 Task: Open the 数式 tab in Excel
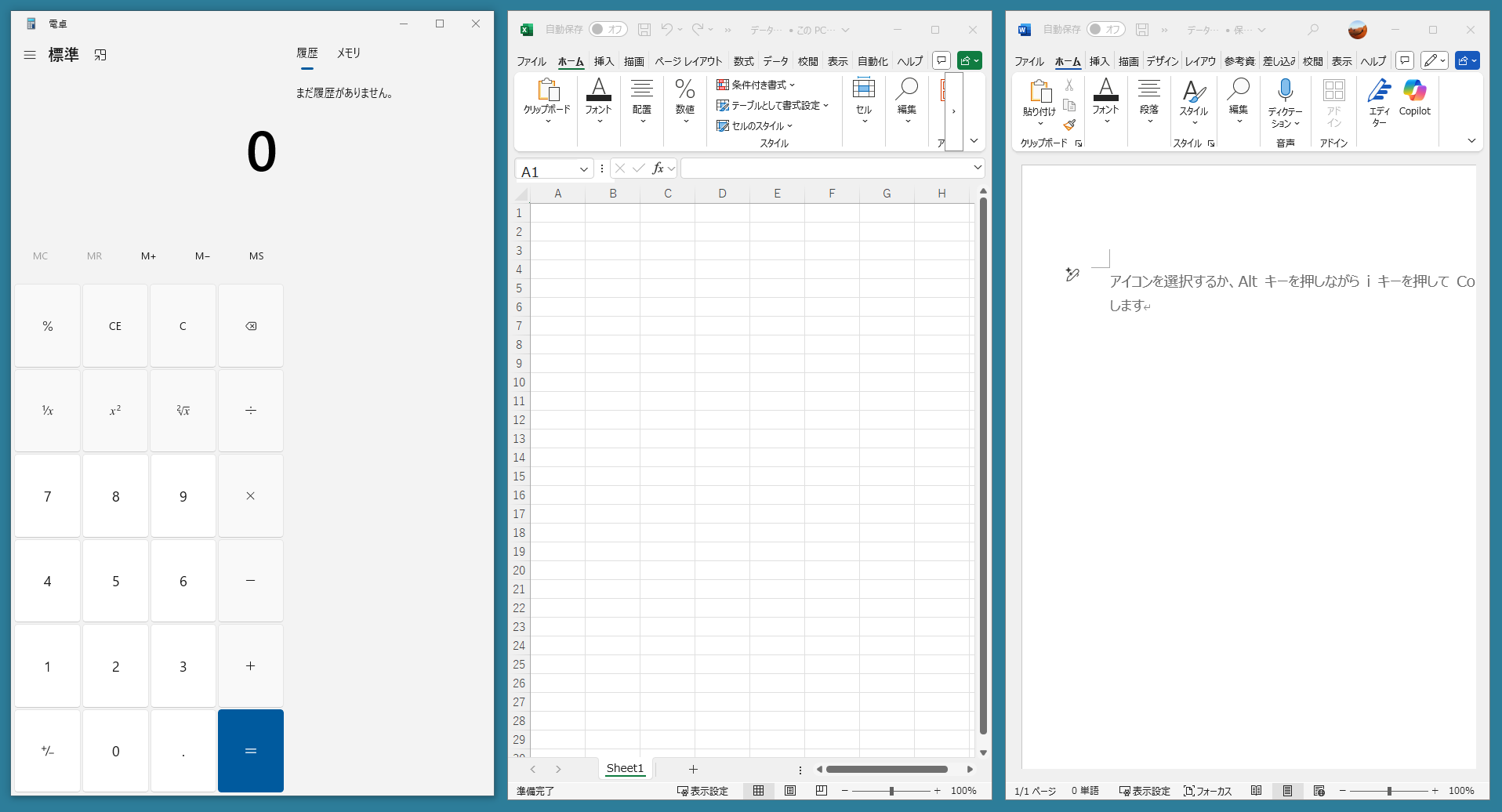click(743, 61)
